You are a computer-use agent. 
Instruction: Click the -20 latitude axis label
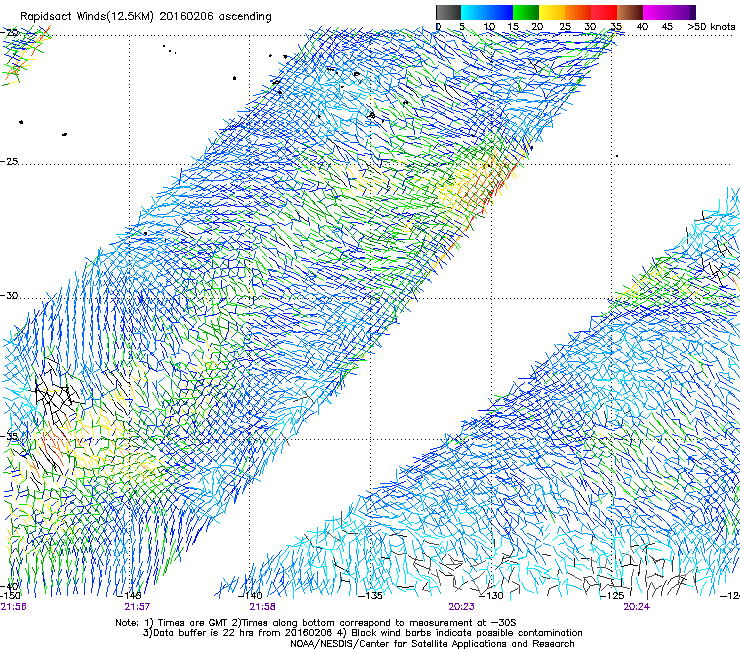pyautogui.click(x=9, y=33)
